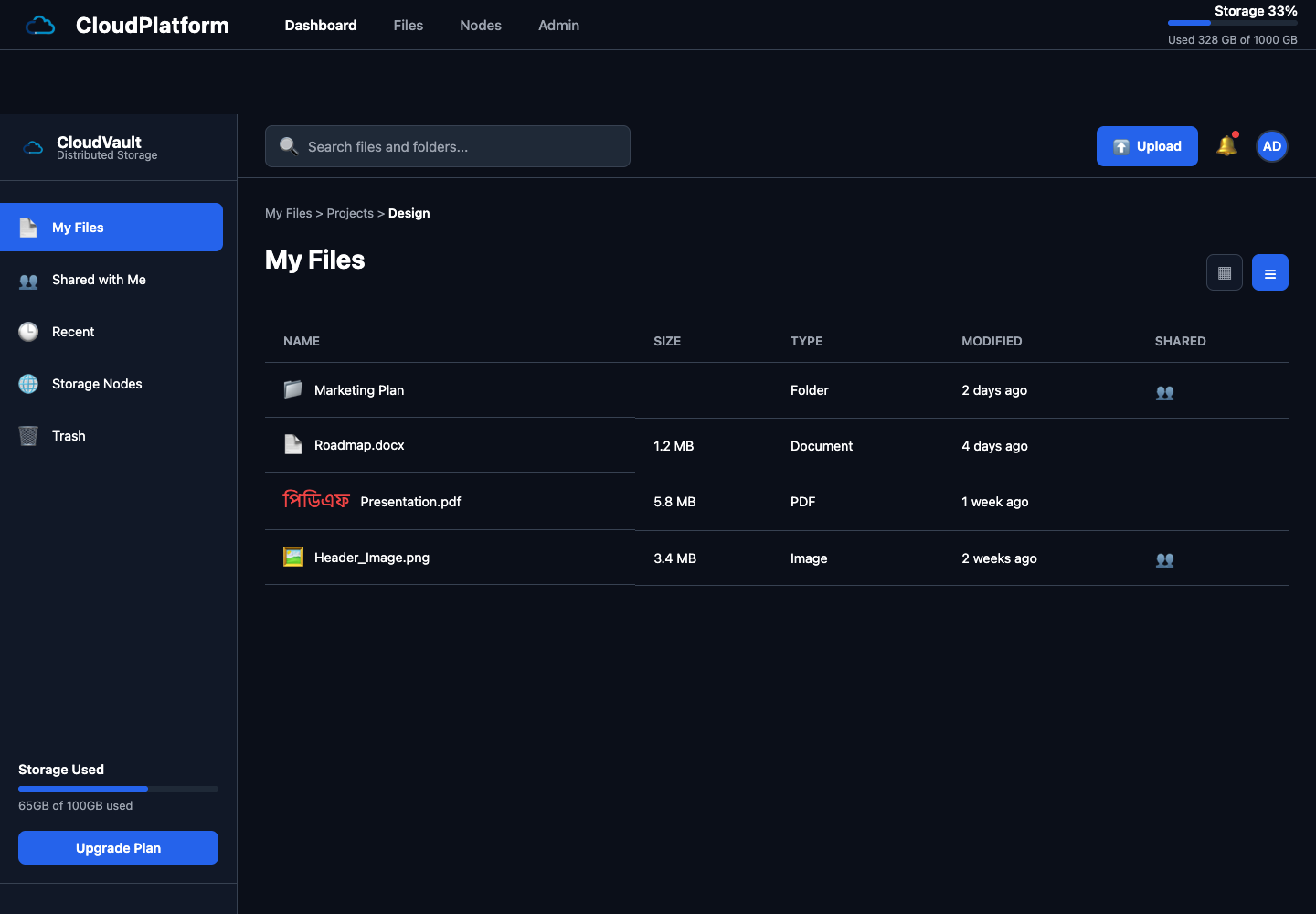Click the CloudVault sidebar cloud icon
The height and width of the screenshot is (914, 1316).
coord(33,147)
